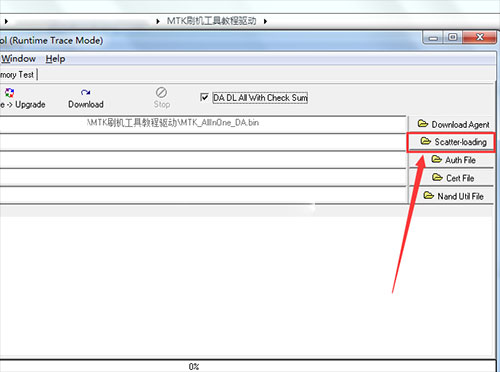Expand breadcrumb arrow before MTK刷机工具教程驱动
The image size is (500, 372).
[158, 21]
